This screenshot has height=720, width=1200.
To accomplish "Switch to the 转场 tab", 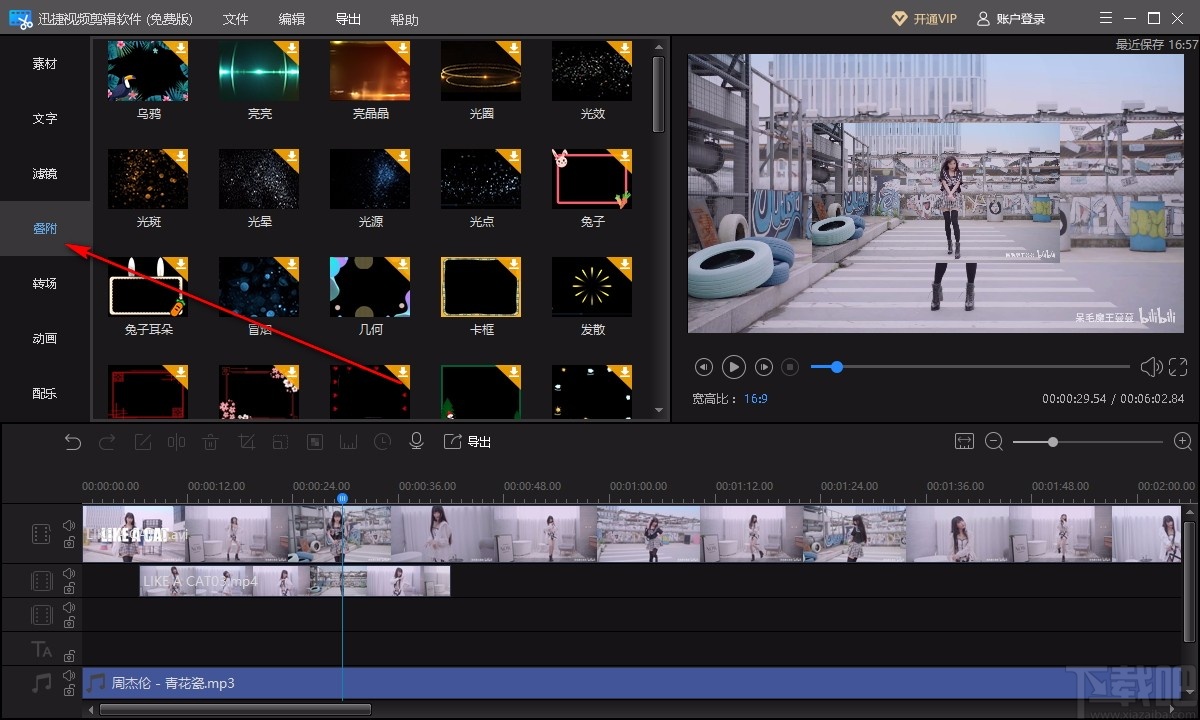I will [45, 284].
